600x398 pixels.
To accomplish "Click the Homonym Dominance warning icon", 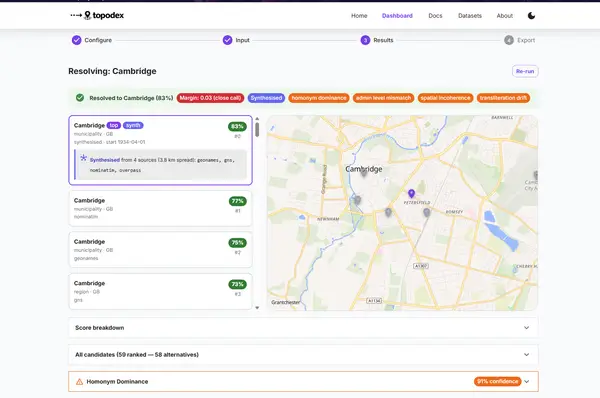I will (79, 382).
